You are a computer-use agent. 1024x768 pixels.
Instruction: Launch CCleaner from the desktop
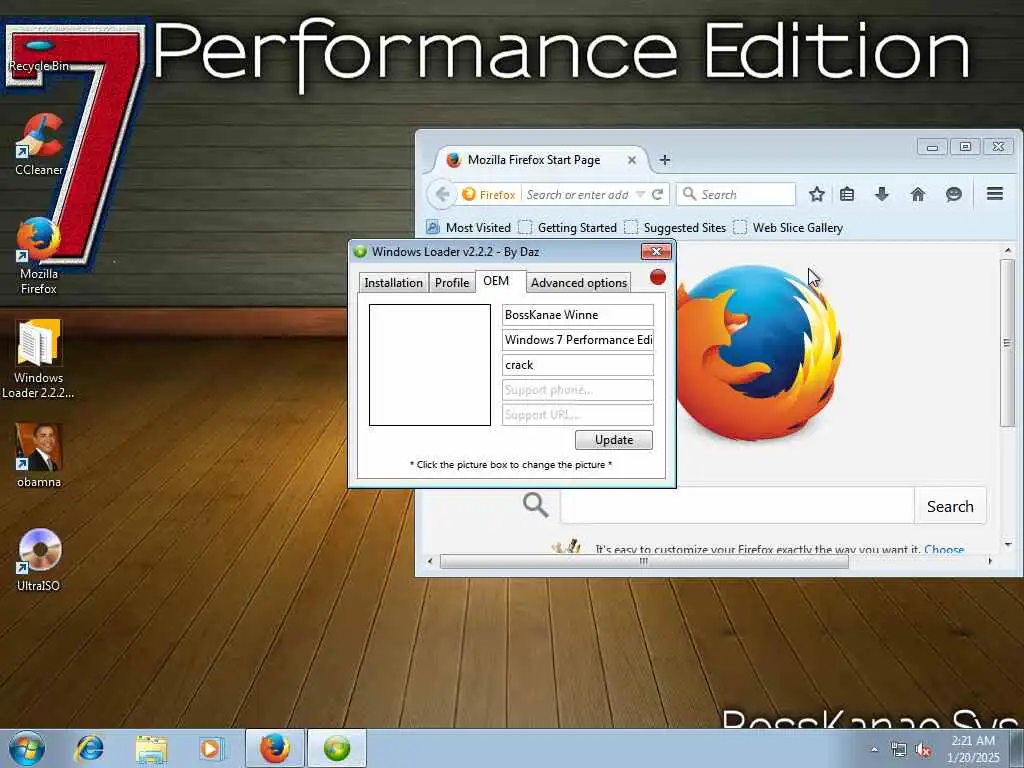point(39,144)
